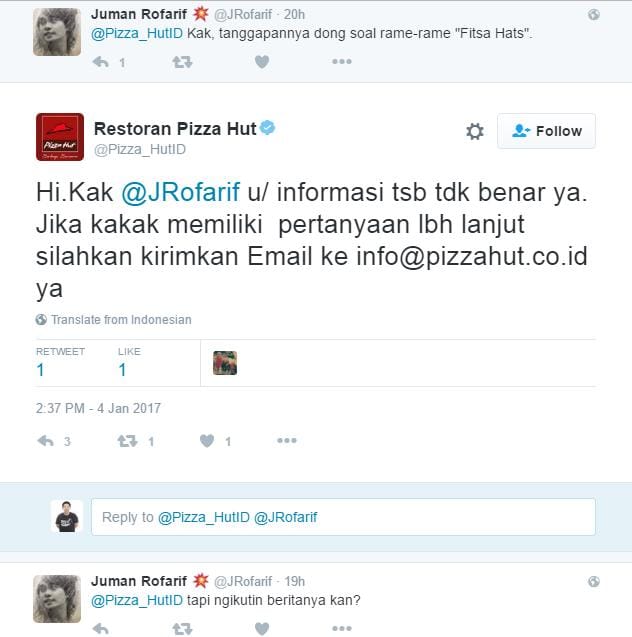Image resolution: width=632 pixels, height=637 pixels.
Task: Open @JRofarif mention in main tweet
Action: (180, 192)
